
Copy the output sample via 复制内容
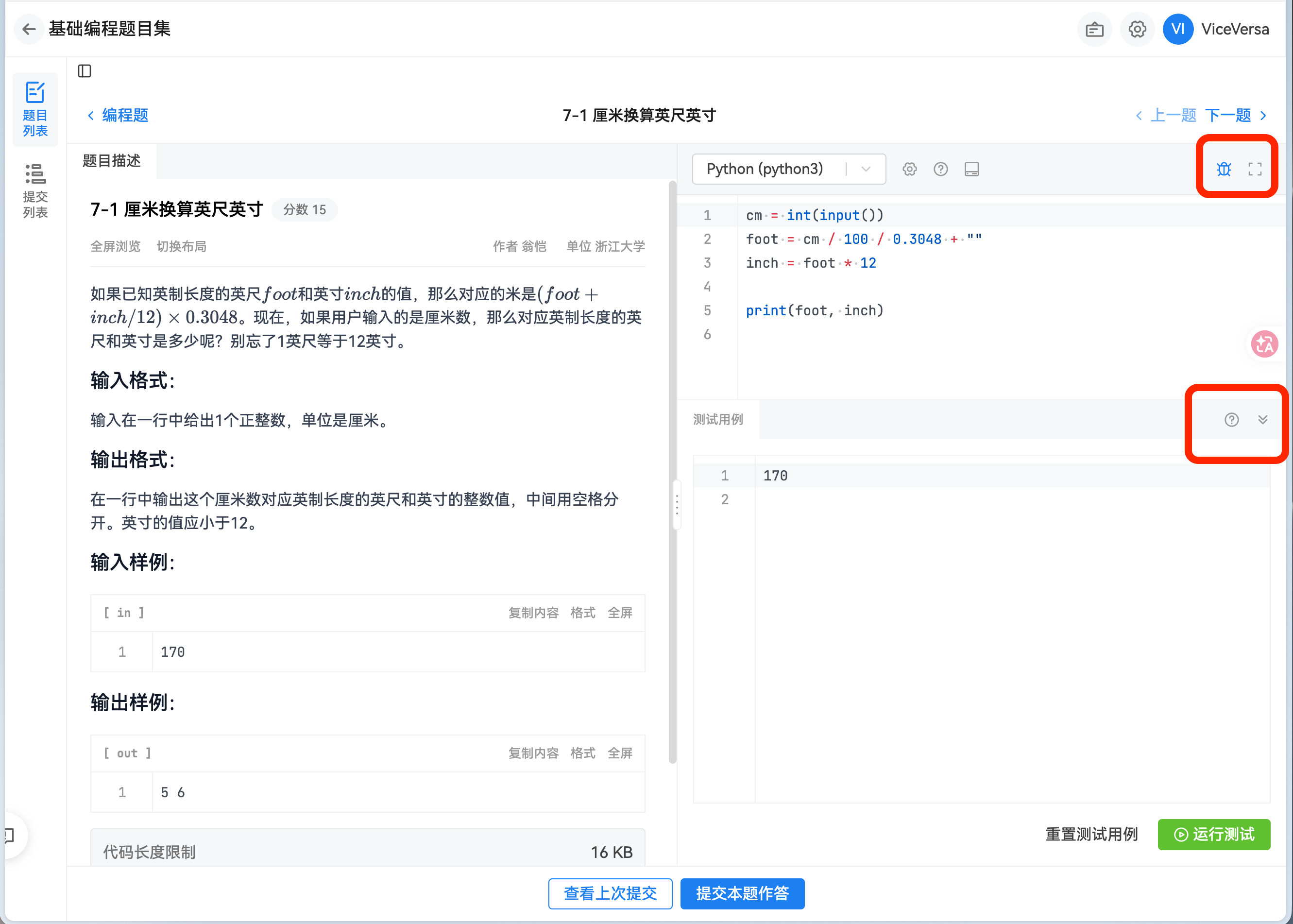pos(533,753)
